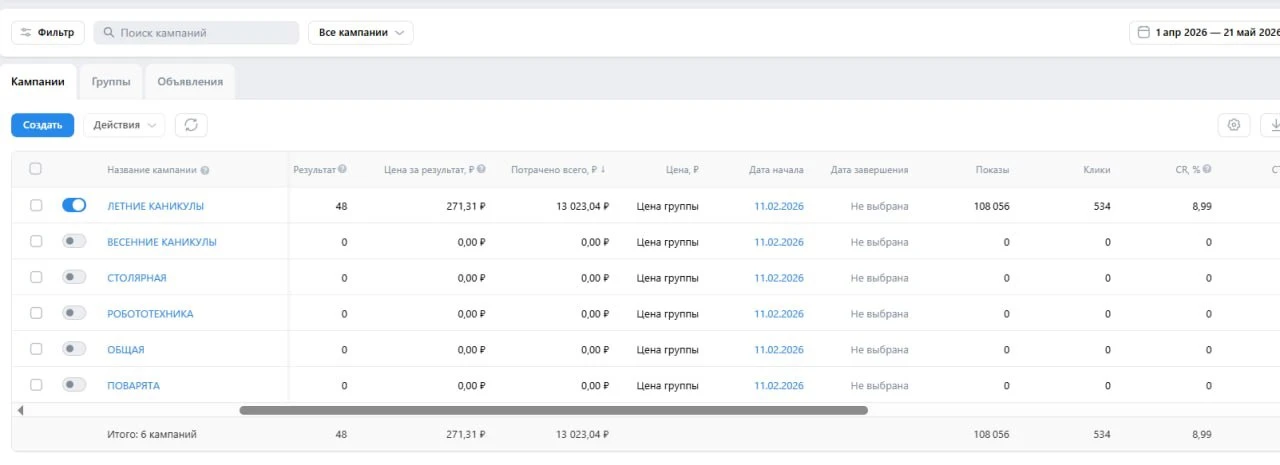The width and height of the screenshot is (1280, 465).
Task: Open the РОБОТОТЕХНИКА campaign link
Action: (x=150, y=314)
